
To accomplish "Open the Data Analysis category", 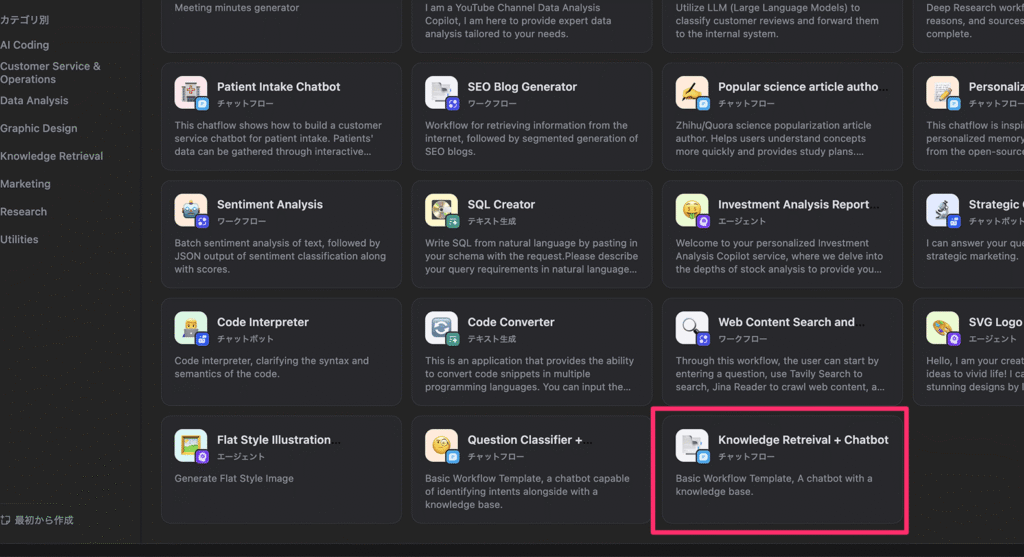I will (x=34, y=101).
